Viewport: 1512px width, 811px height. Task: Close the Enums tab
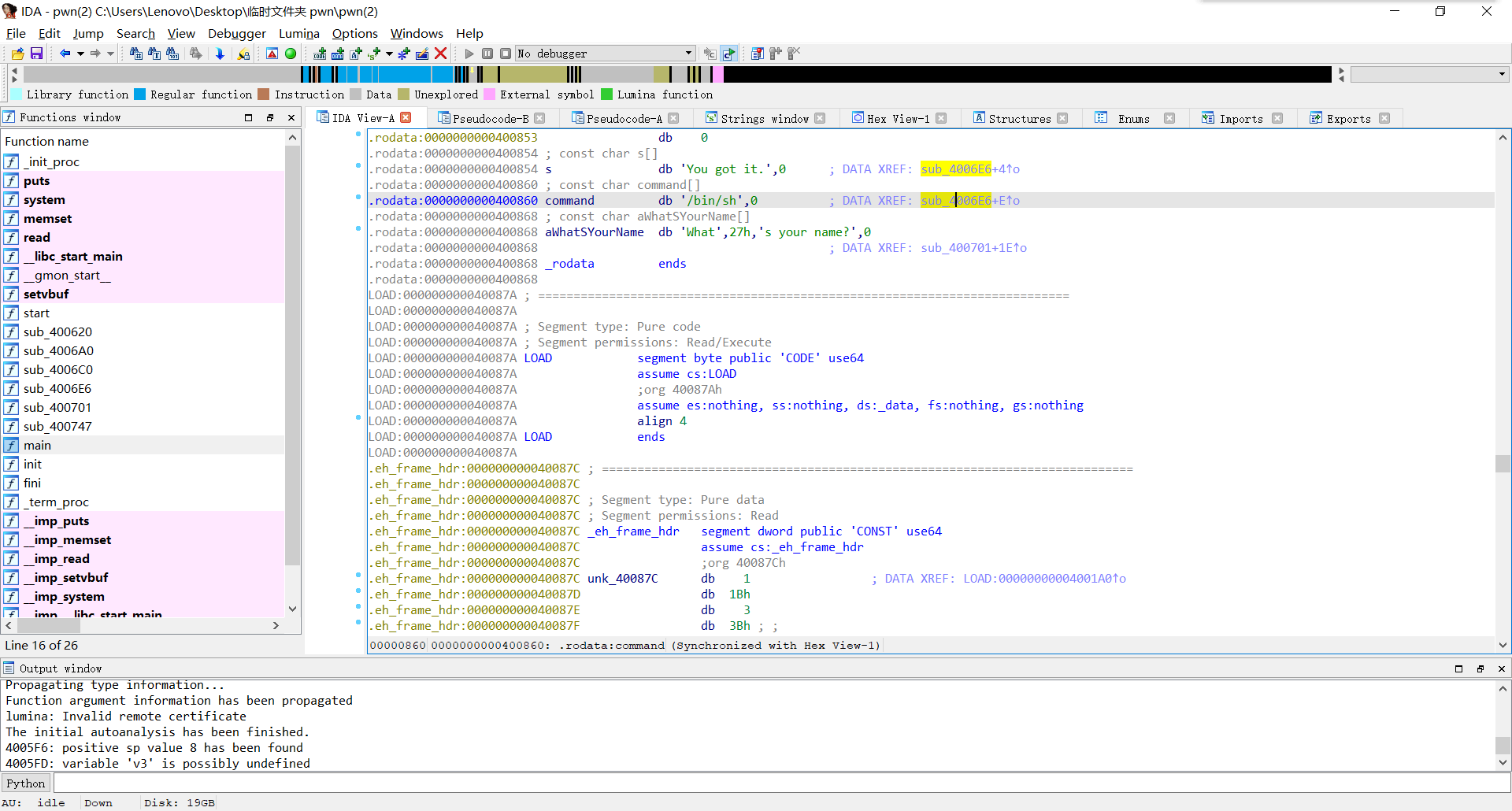1169,118
